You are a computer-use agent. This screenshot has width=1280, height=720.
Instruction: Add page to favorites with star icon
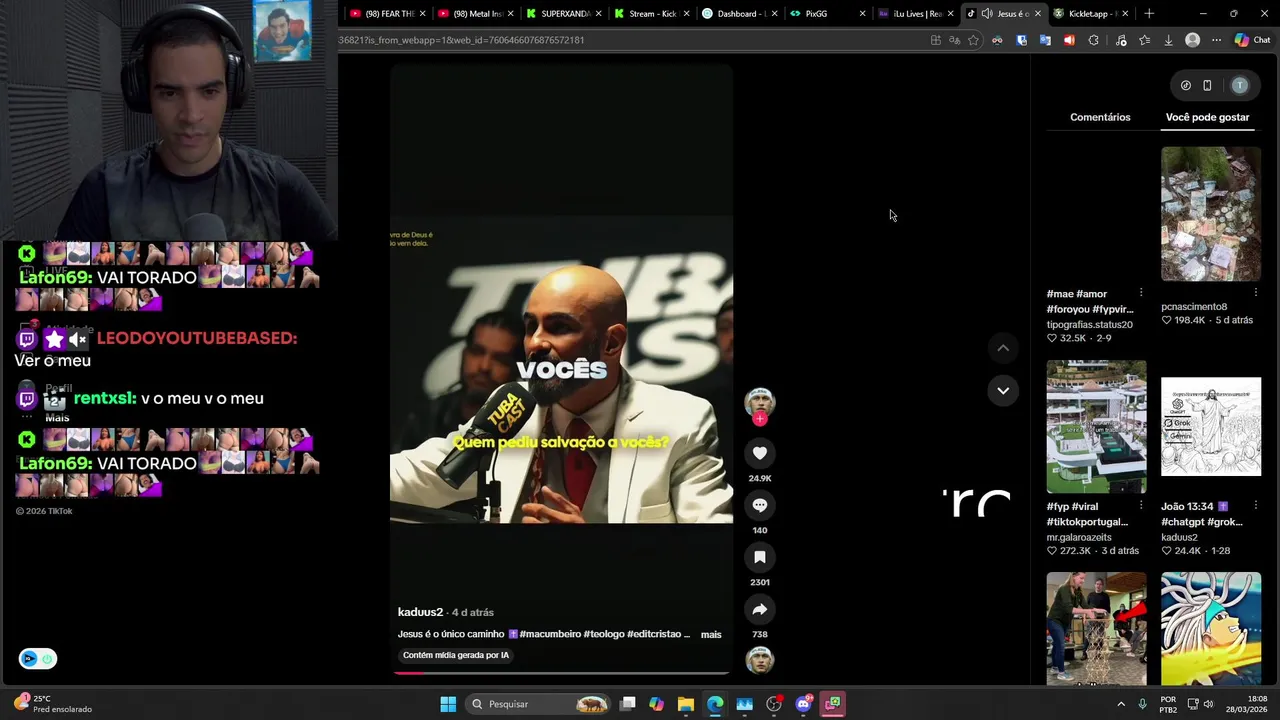pyautogui.click(x=973, y=40)
